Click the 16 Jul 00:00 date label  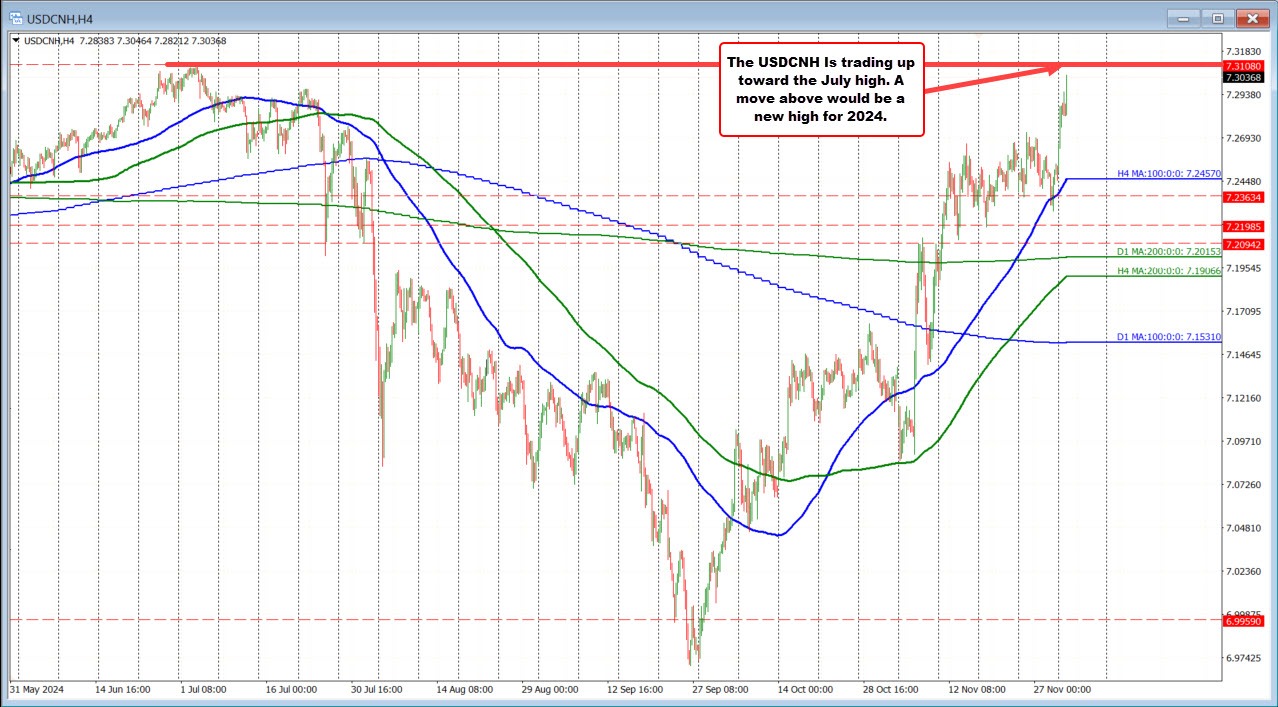tap(291, 689)
